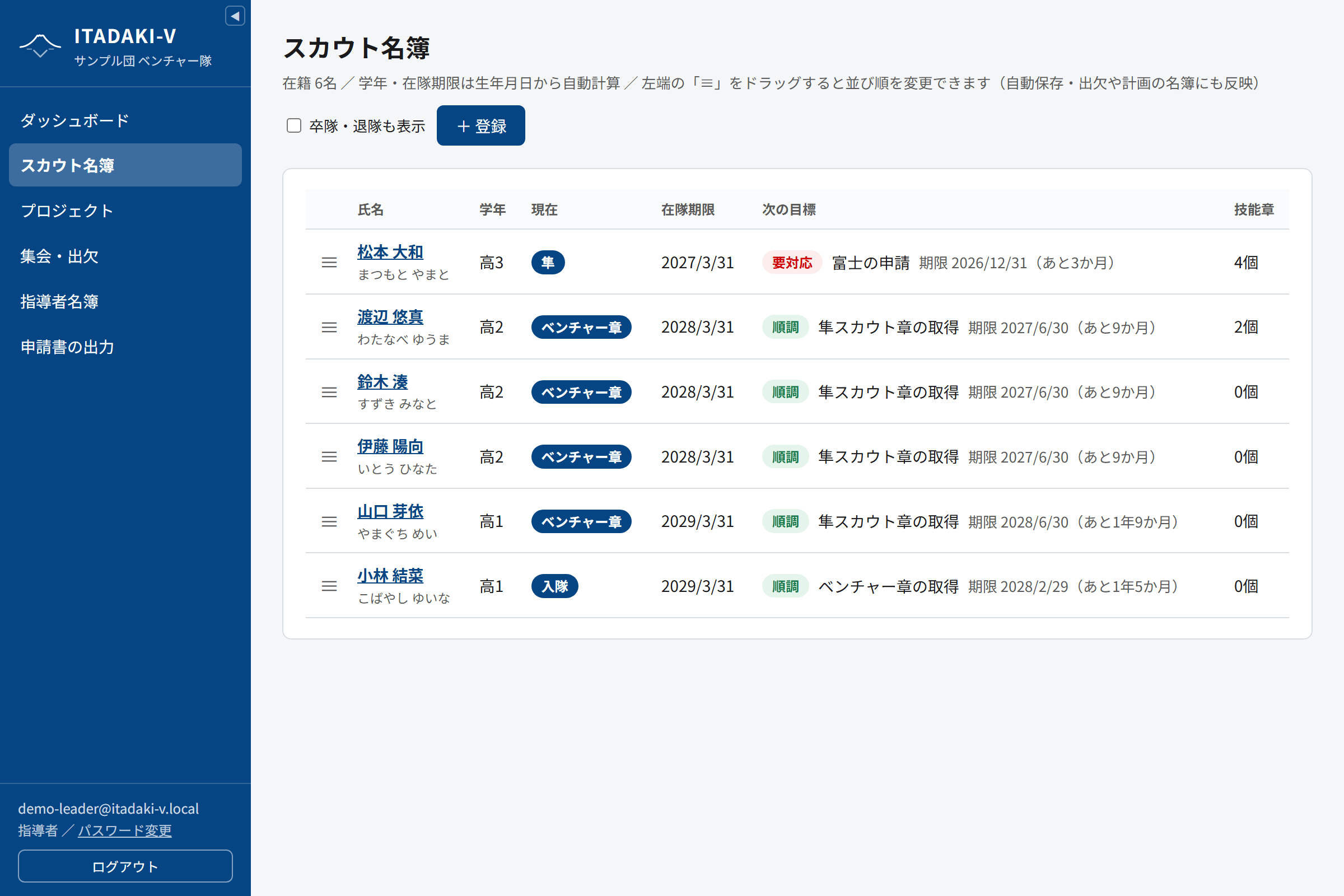
Task: Grab the drag handle for 鈴木 湊
Action: pos(329,392)
